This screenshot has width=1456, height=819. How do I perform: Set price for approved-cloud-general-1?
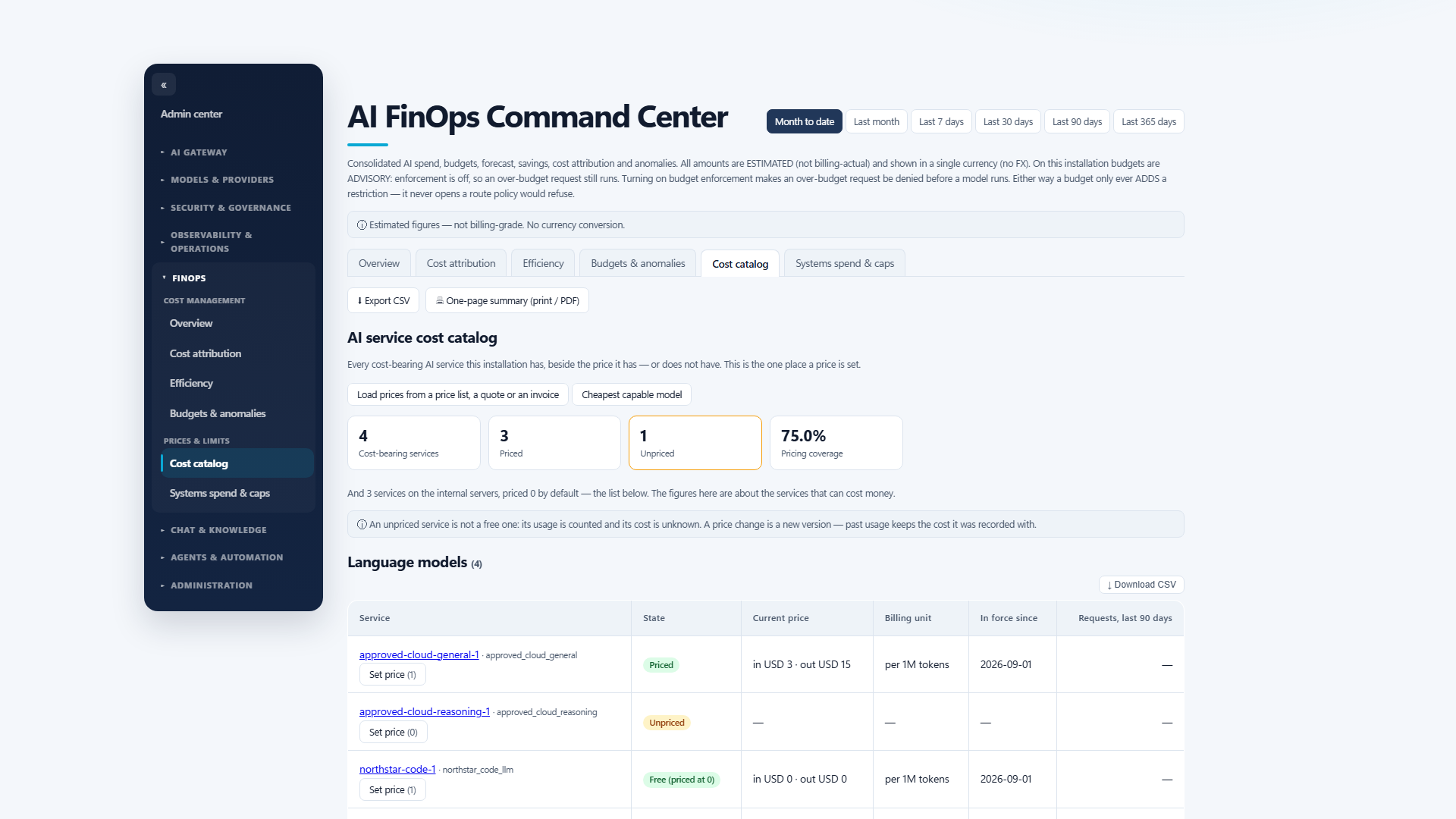tap(393, 675)
